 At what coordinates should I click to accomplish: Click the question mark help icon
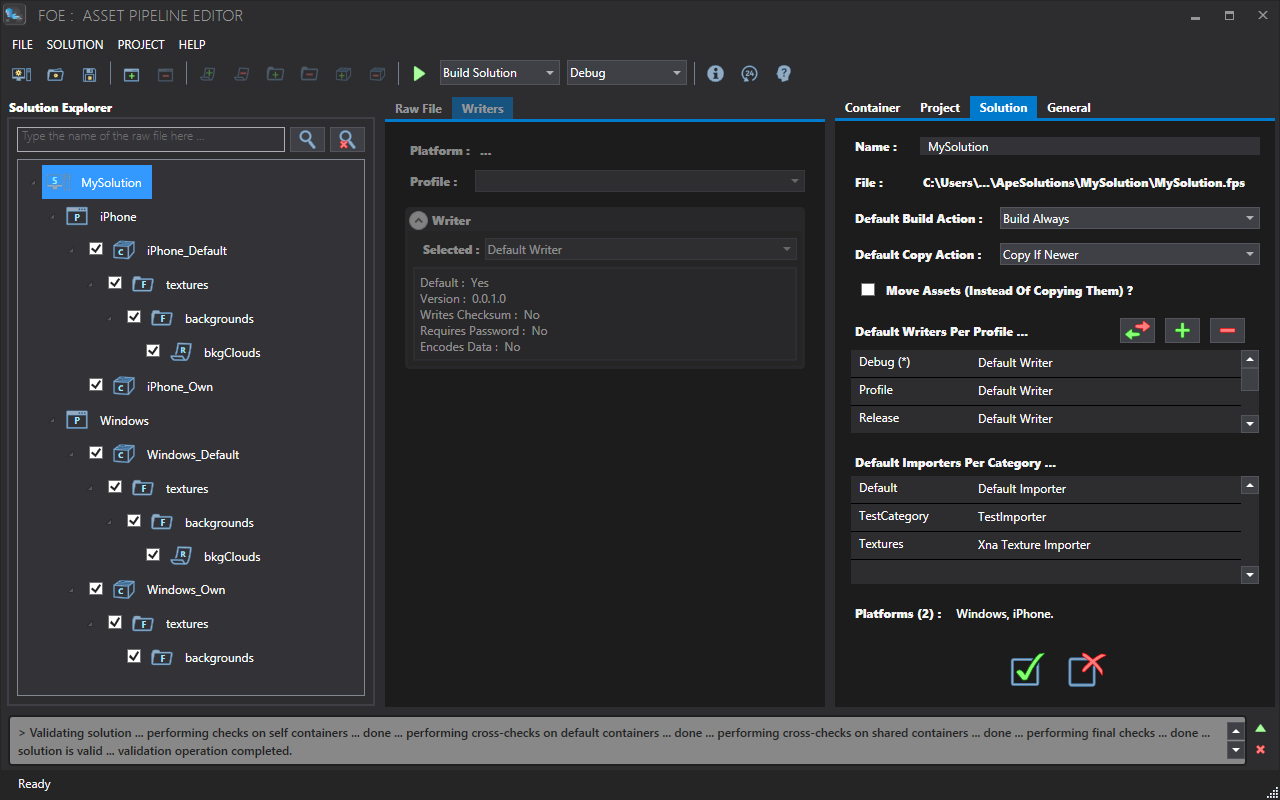[x=784, y=73]
